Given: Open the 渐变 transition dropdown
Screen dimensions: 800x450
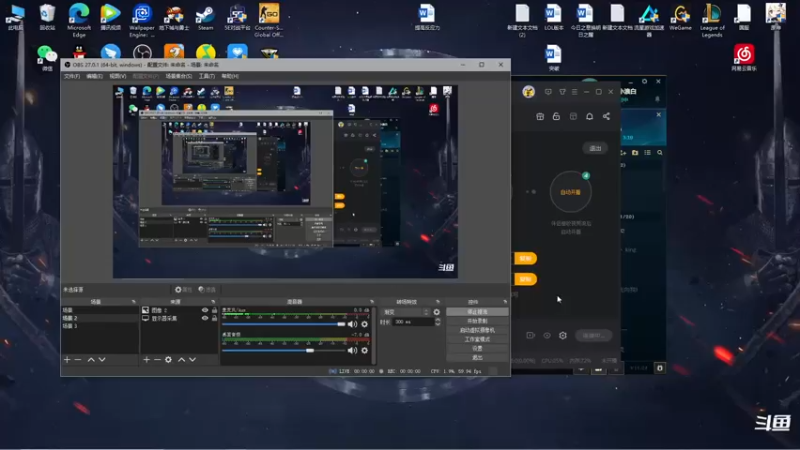Looking at the screenshot, I should pyautogui.click(x=406, y=312).
